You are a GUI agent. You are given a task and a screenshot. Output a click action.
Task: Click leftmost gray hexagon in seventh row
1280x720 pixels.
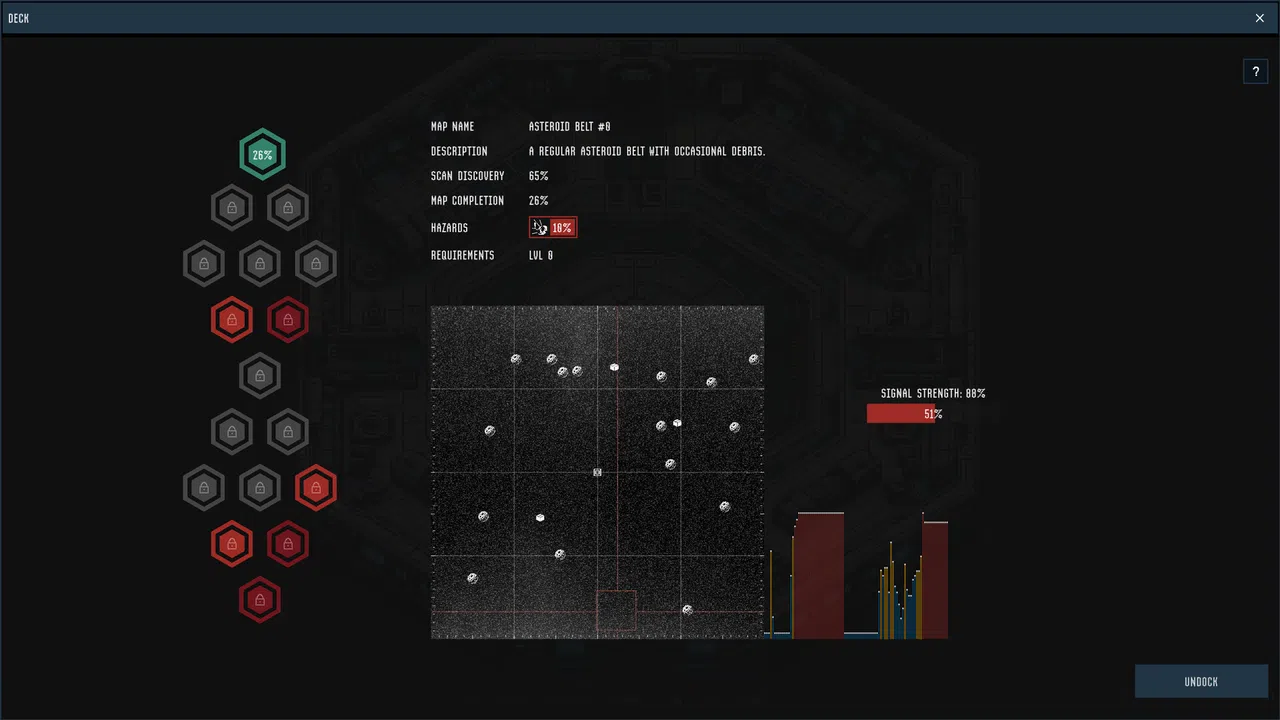(x=204, y=488)
